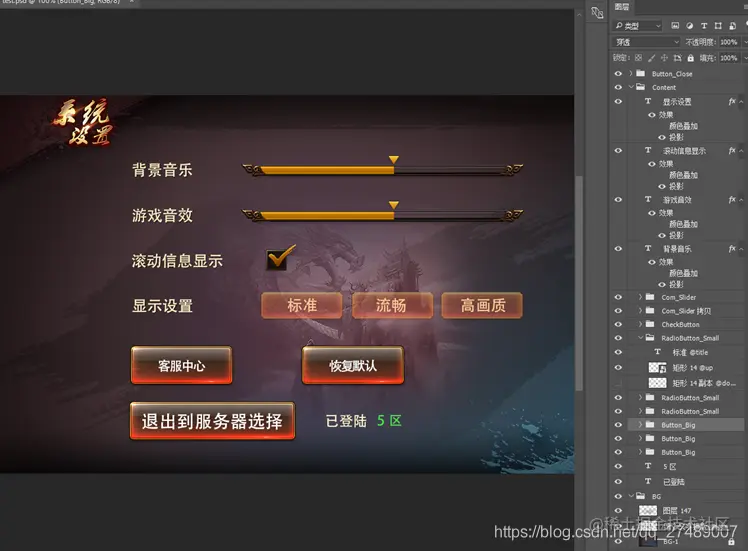
Task: Click folder icon of BG group
Action: pyautogui.click(x=641, y=496)
